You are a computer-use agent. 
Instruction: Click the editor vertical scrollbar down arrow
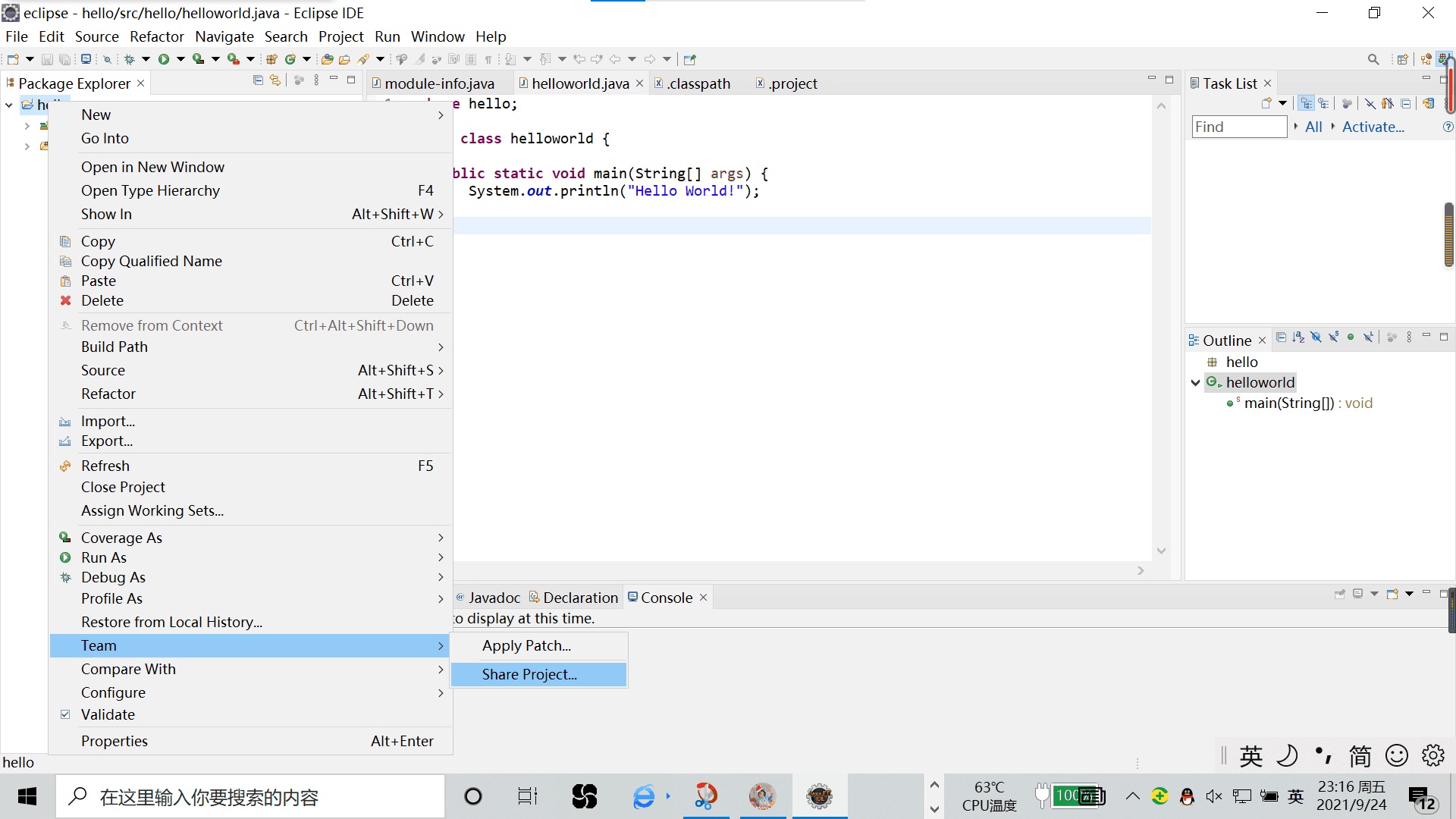coord(1161,551)
